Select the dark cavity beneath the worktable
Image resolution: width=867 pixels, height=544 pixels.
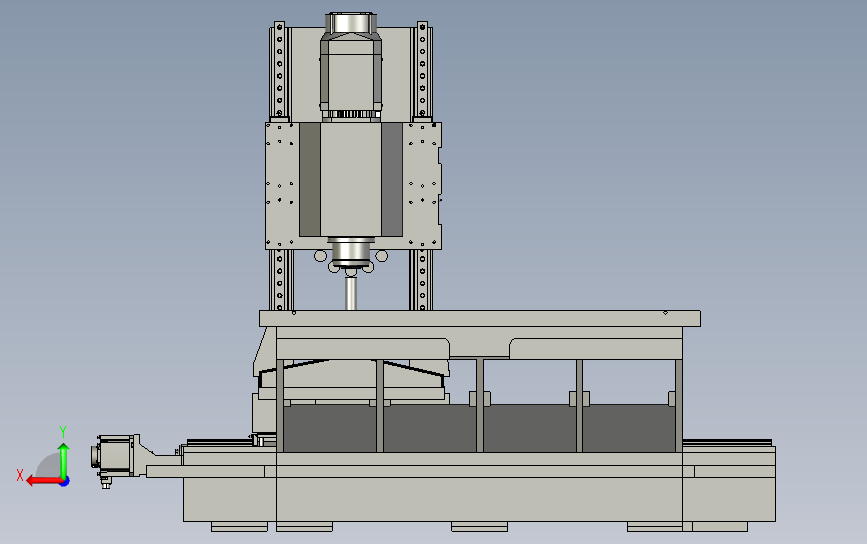coord(479,428)
